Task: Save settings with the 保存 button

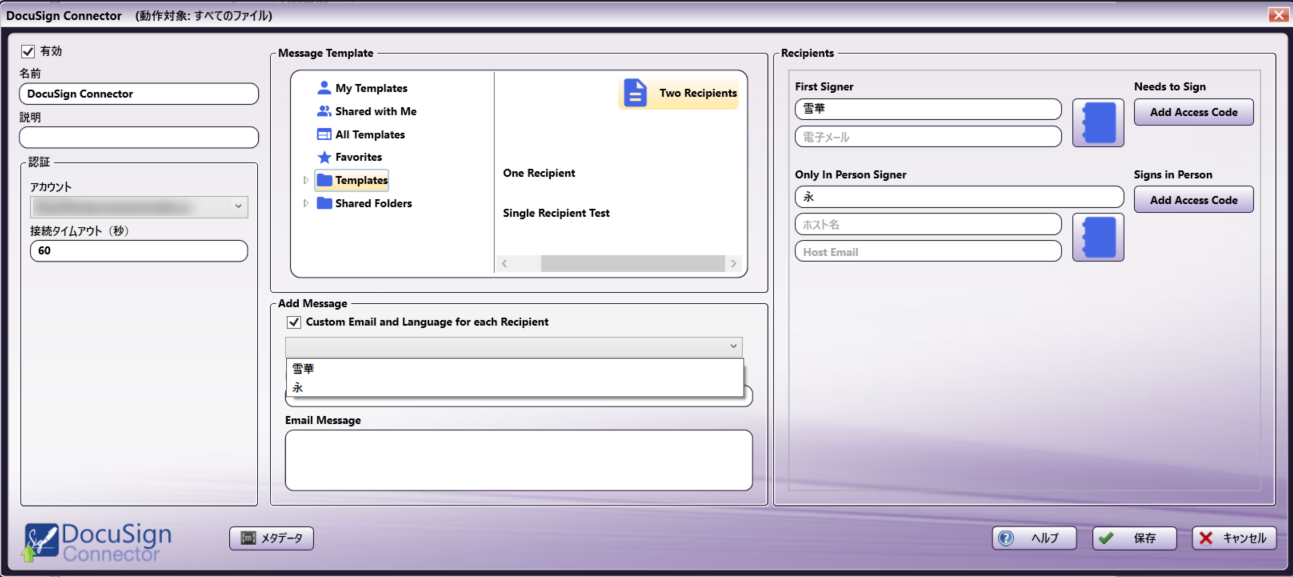Action: point(1134,538)
